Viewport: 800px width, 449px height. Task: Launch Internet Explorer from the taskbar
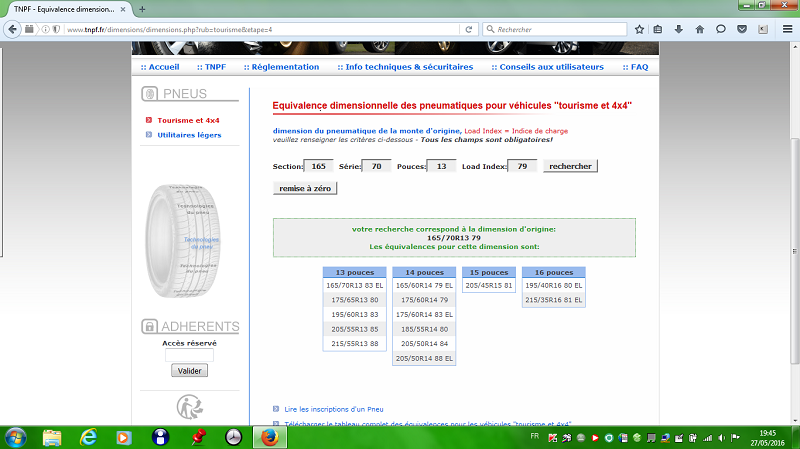click(x=89, y=437)
